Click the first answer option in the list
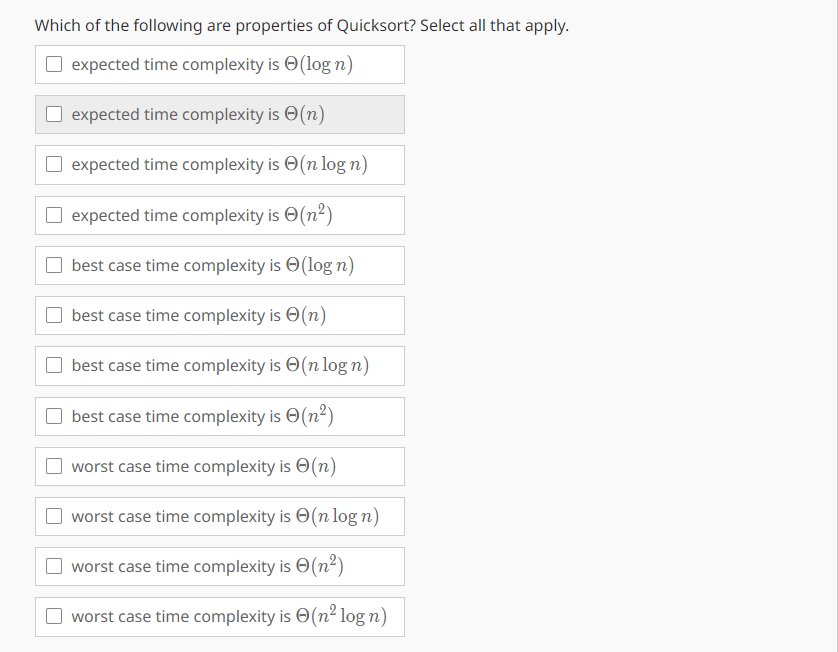838x652 pixels. pyautogui.click(x=220, y=64)
